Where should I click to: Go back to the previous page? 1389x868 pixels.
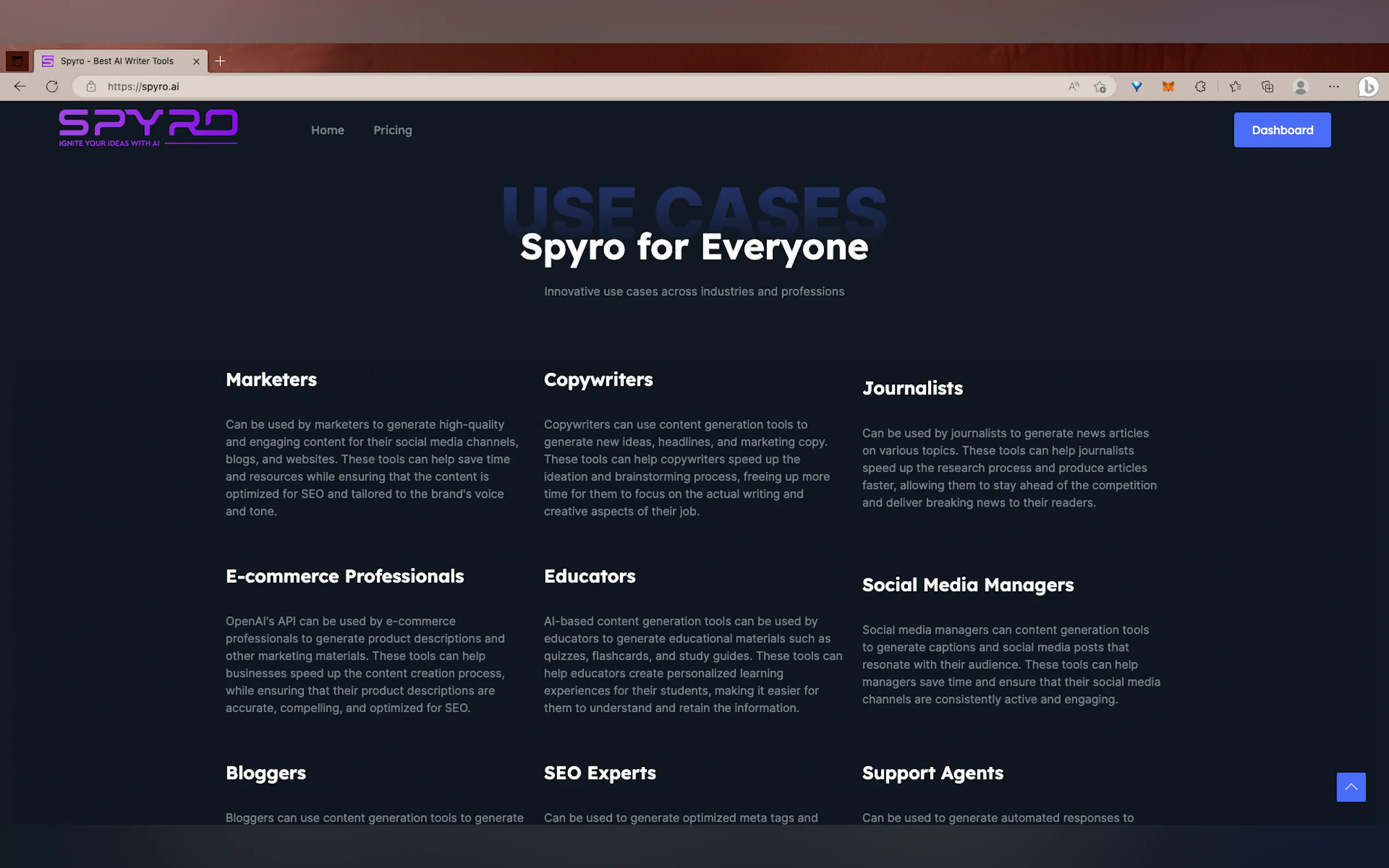click(x=20, y=87)
